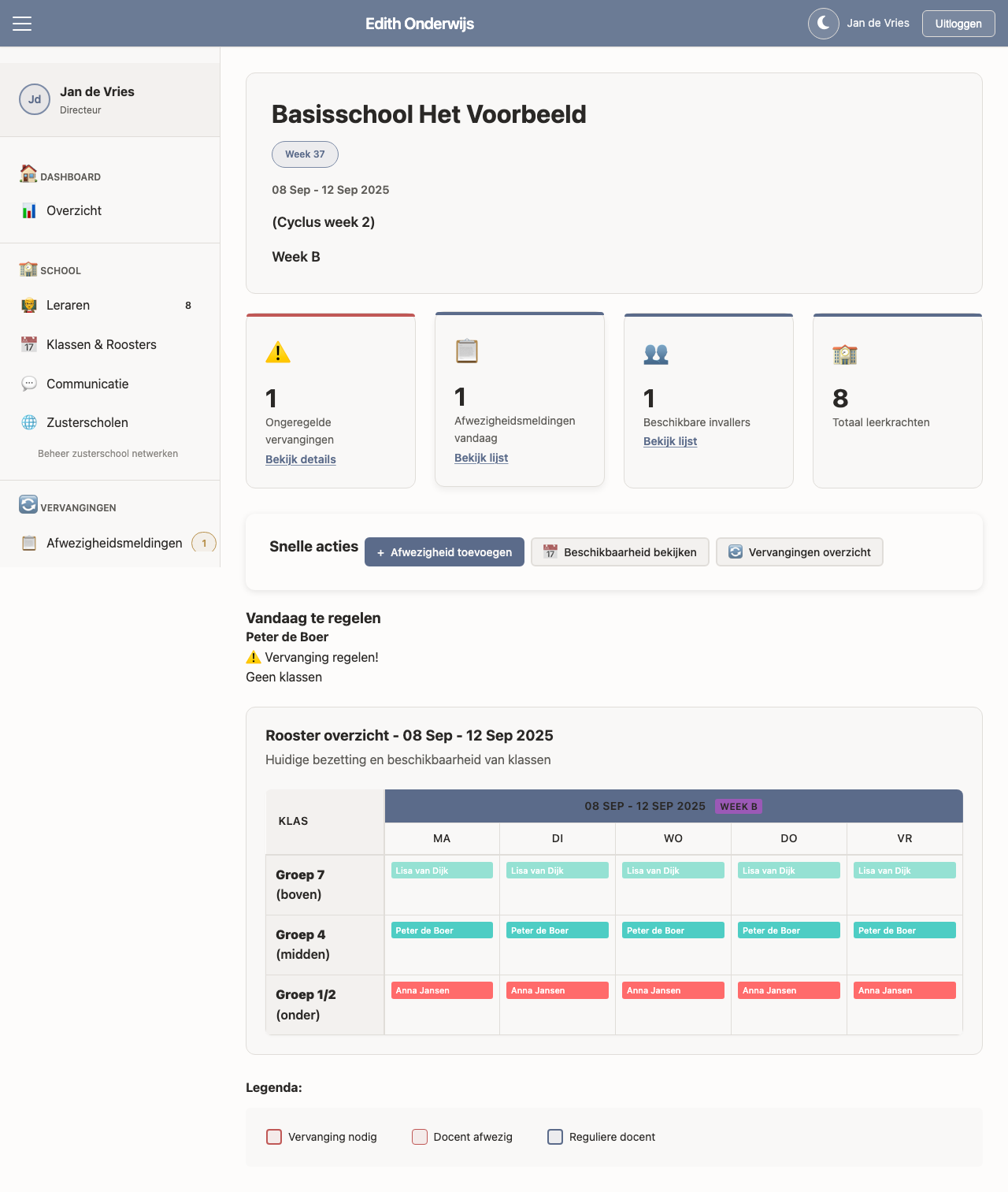
Task: Select Lisa van Dijk on VR
Action: tap(905, 871)
